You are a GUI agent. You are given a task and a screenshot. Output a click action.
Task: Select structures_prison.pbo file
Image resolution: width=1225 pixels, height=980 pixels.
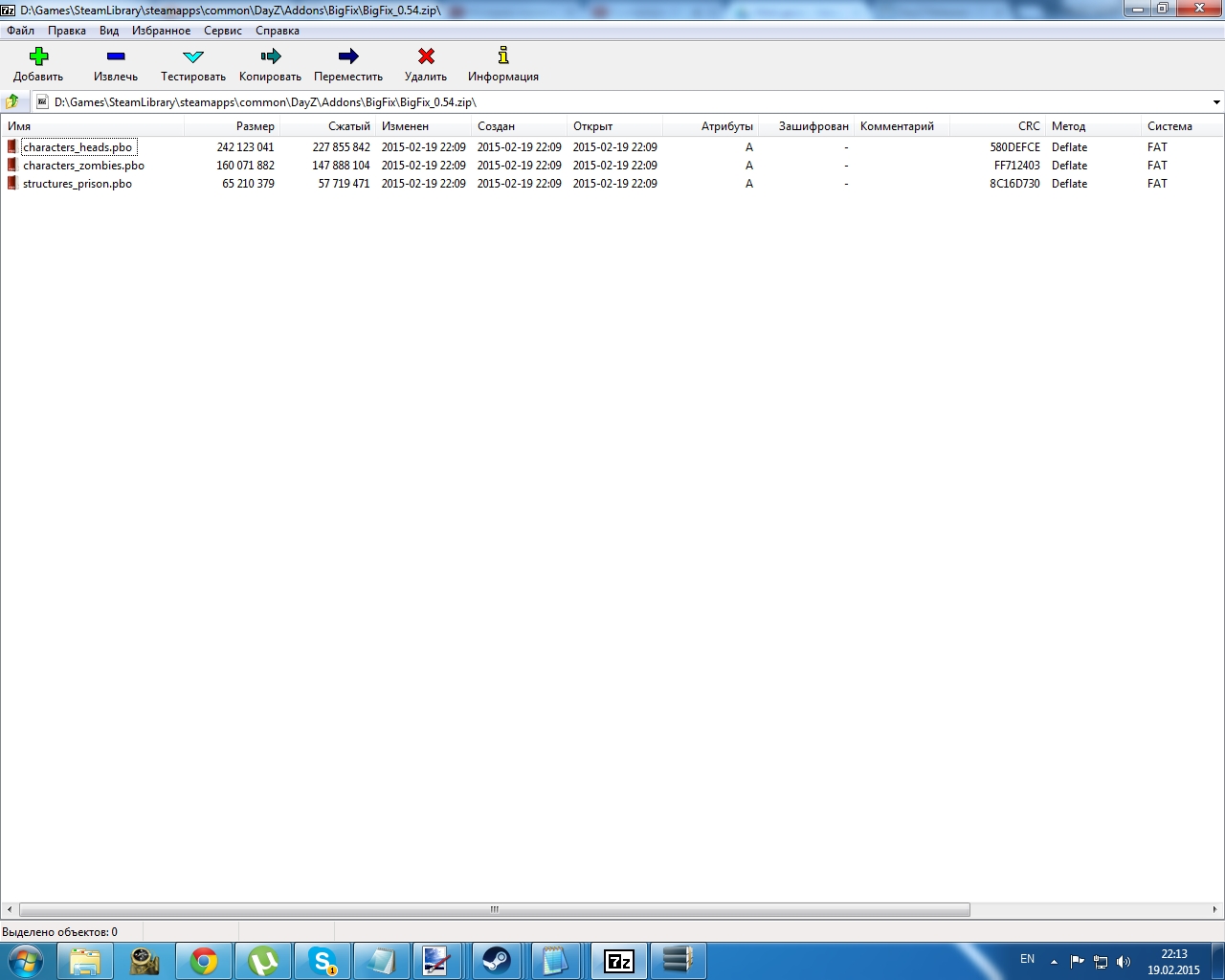78,184
